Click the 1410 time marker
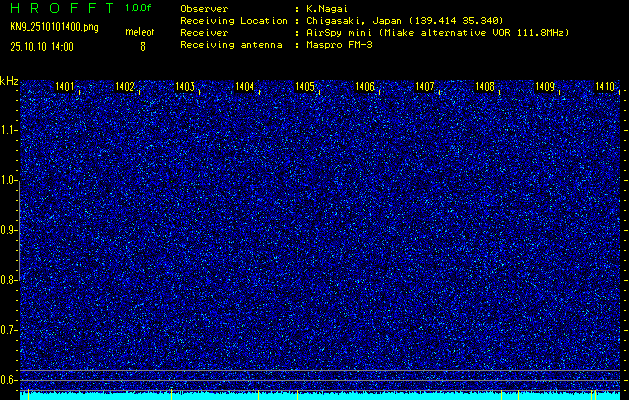Viewport: 629px width, 400px height. (x=605, y=87)
